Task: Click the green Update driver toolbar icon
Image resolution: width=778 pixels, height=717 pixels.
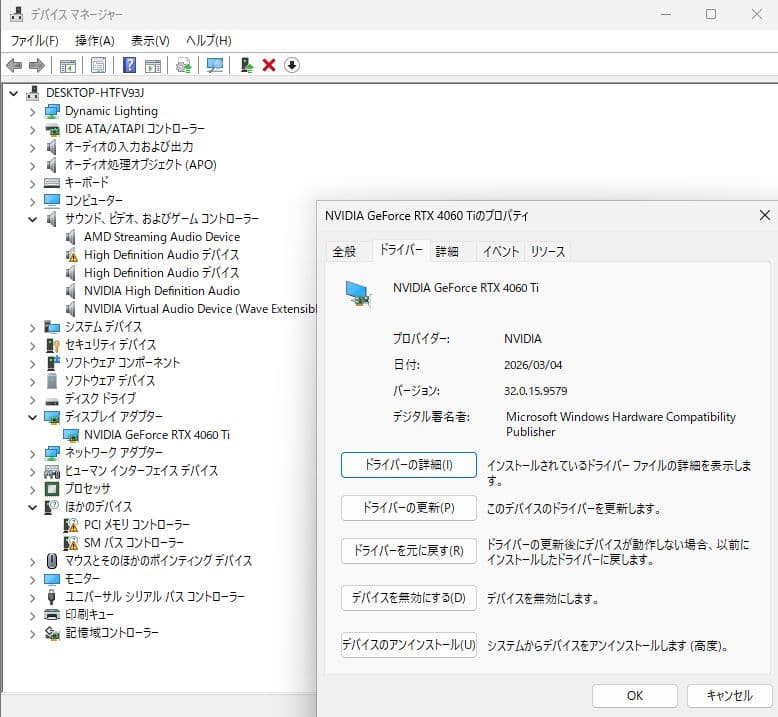Action: pyautogui.click(x=246, y=65)
